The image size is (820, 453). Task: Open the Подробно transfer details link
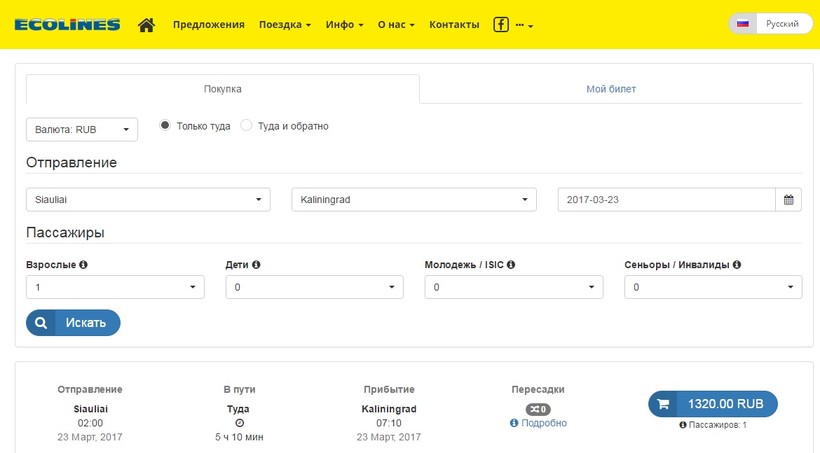[538, 423]
